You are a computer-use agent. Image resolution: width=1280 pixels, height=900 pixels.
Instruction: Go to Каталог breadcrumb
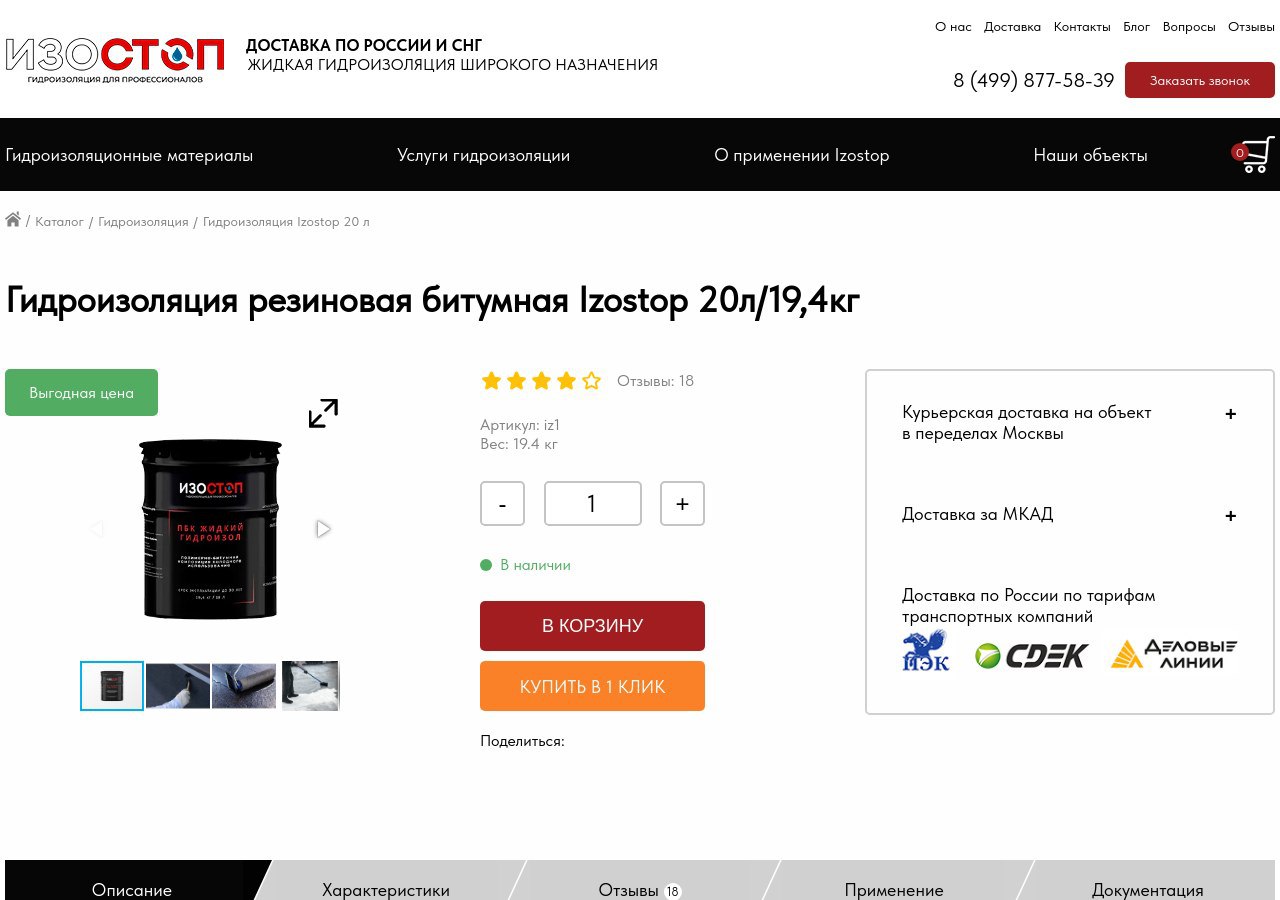coord(59,221)
